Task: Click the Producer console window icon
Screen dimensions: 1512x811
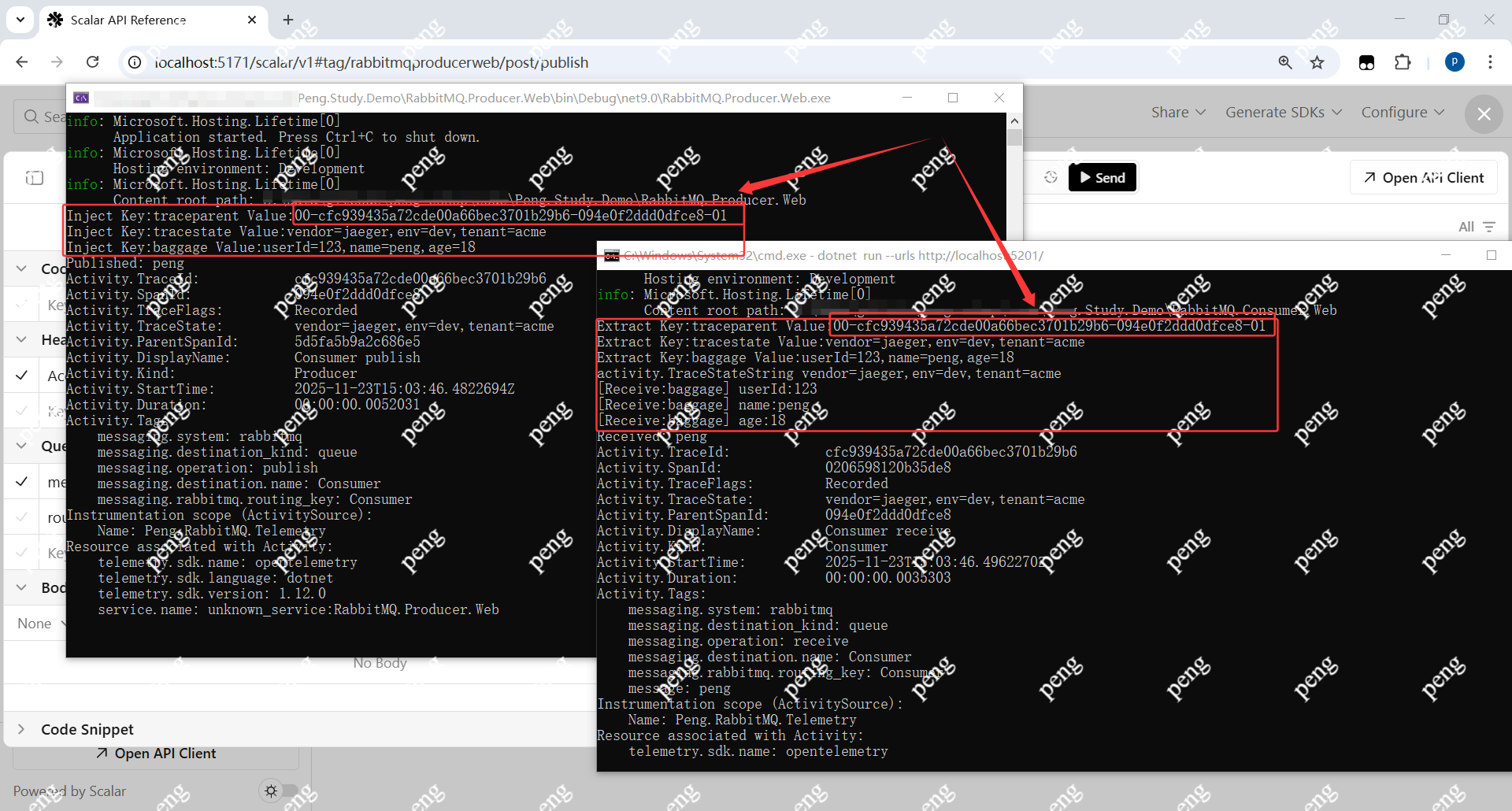Action: click(x=80, y=98)
